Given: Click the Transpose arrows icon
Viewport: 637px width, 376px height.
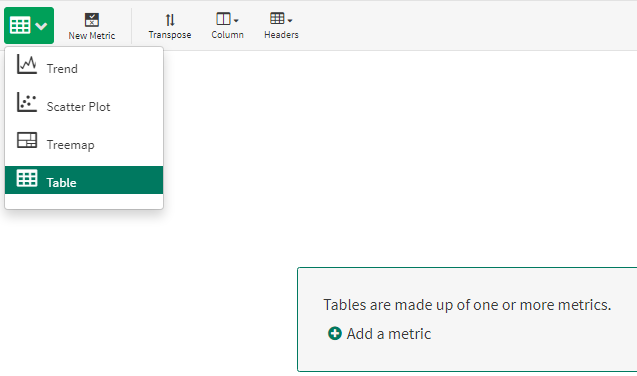Looking at the screenshot, I should pyautogui.click(x=170, y=19).
